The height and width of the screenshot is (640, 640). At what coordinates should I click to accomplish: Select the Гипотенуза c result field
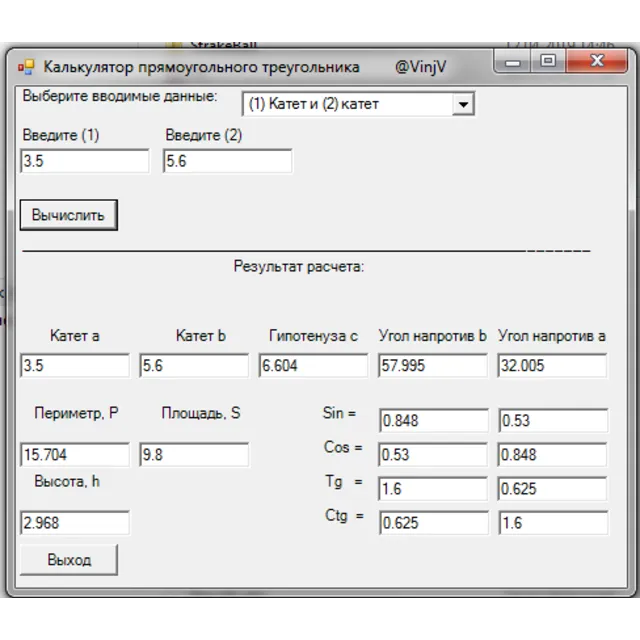313,365
